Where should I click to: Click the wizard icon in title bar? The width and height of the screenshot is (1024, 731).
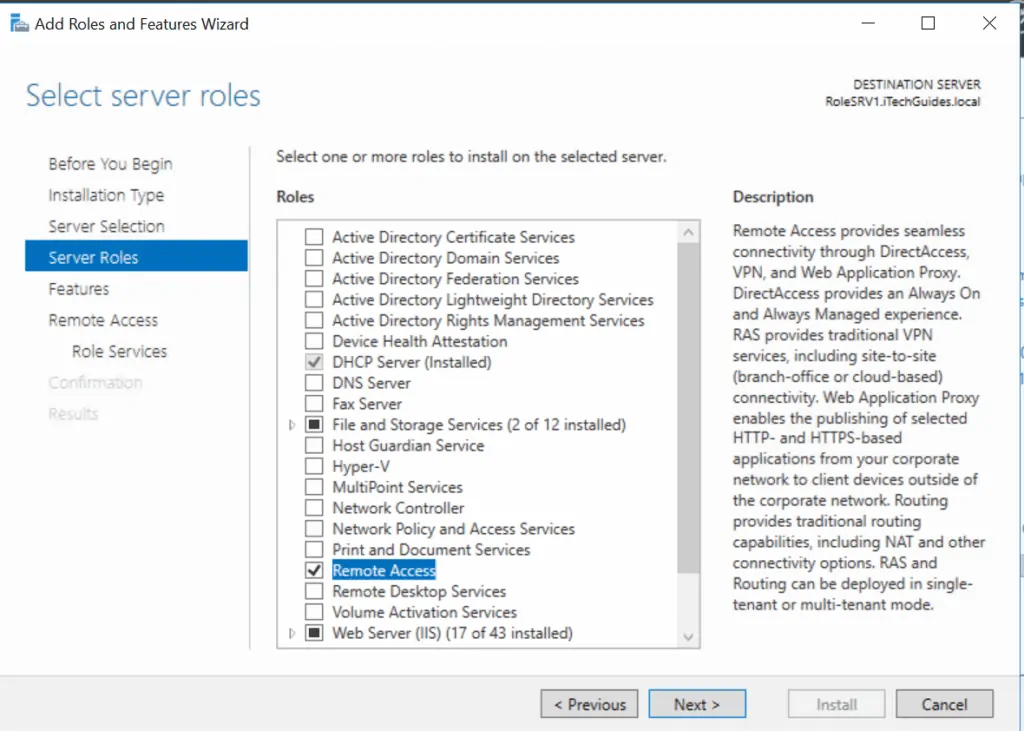pos(20,24)
